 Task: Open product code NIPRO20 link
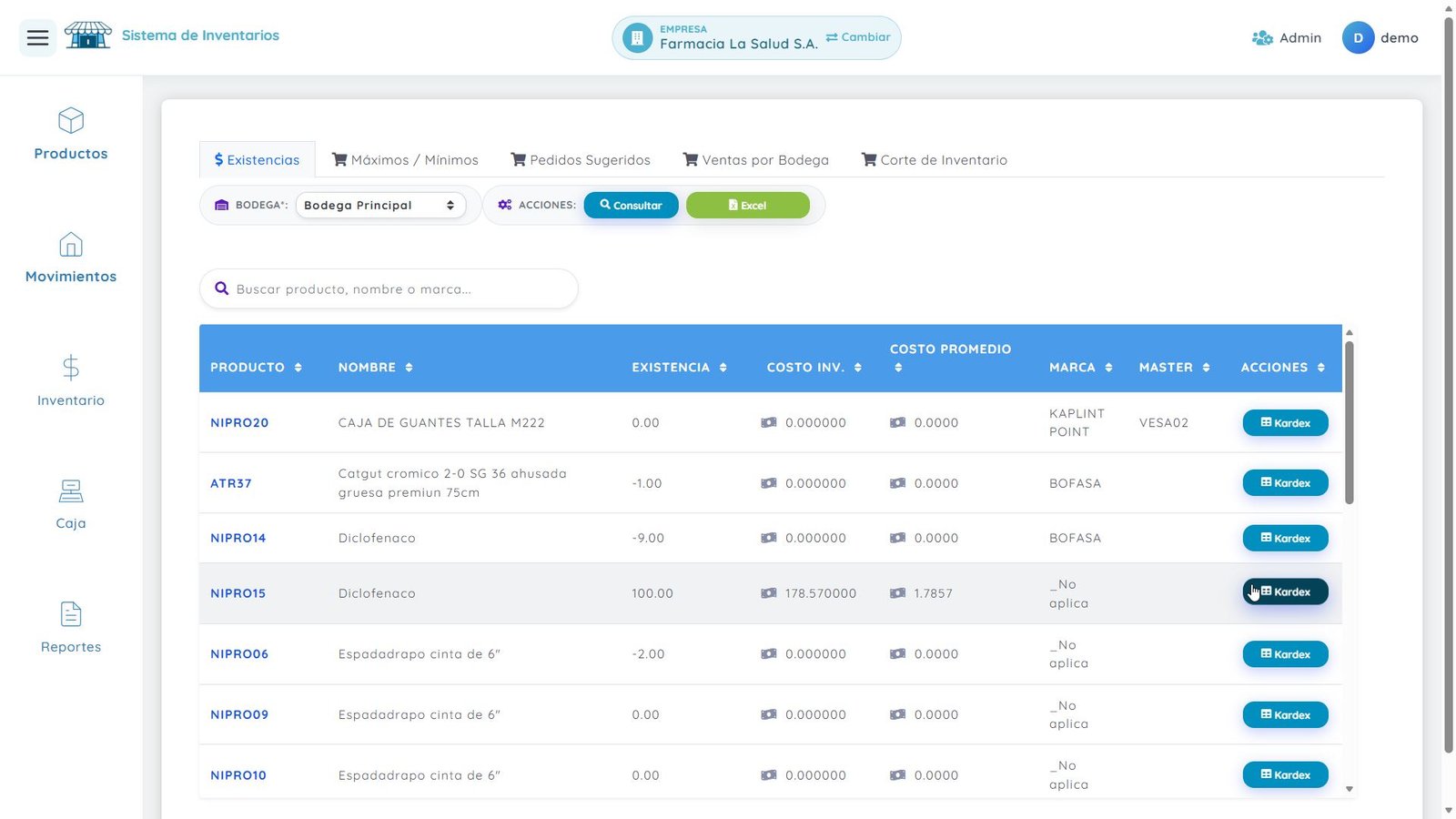[239, 423]
